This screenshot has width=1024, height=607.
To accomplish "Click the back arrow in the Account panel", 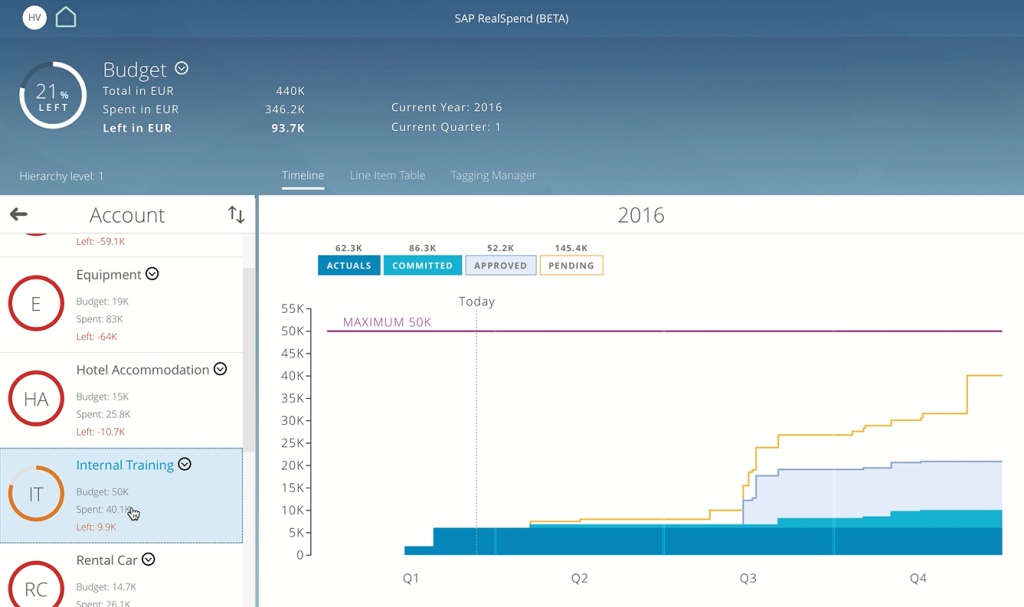I will pos(17,214).
